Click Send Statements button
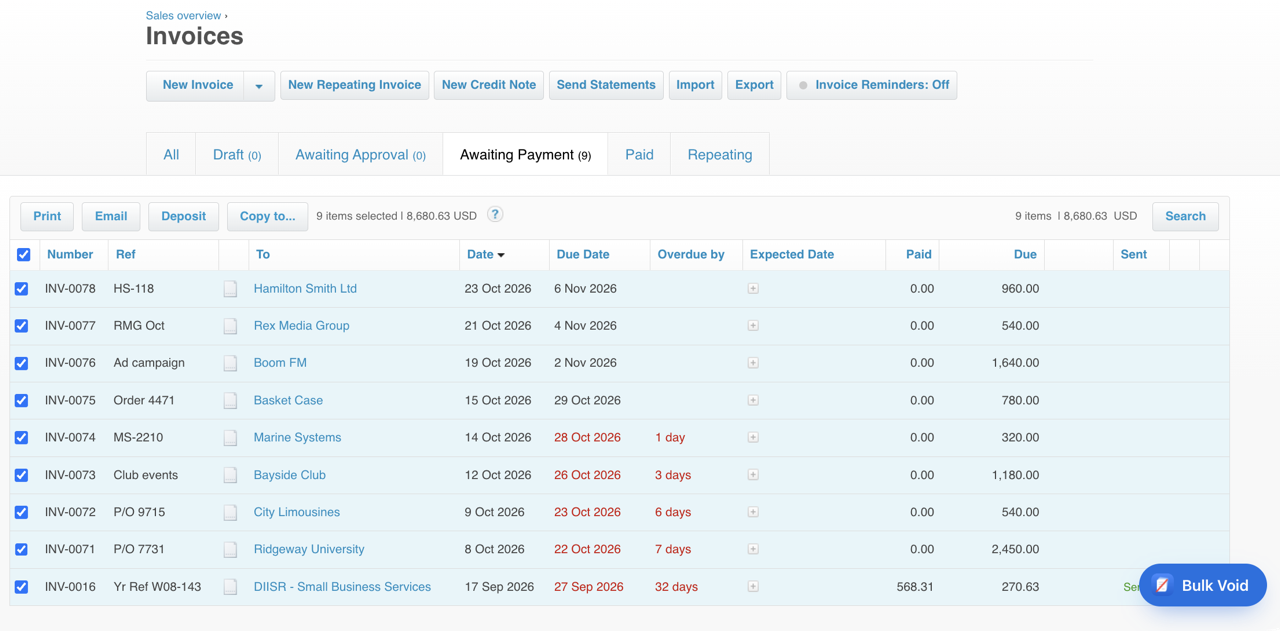 pos(606,85)
